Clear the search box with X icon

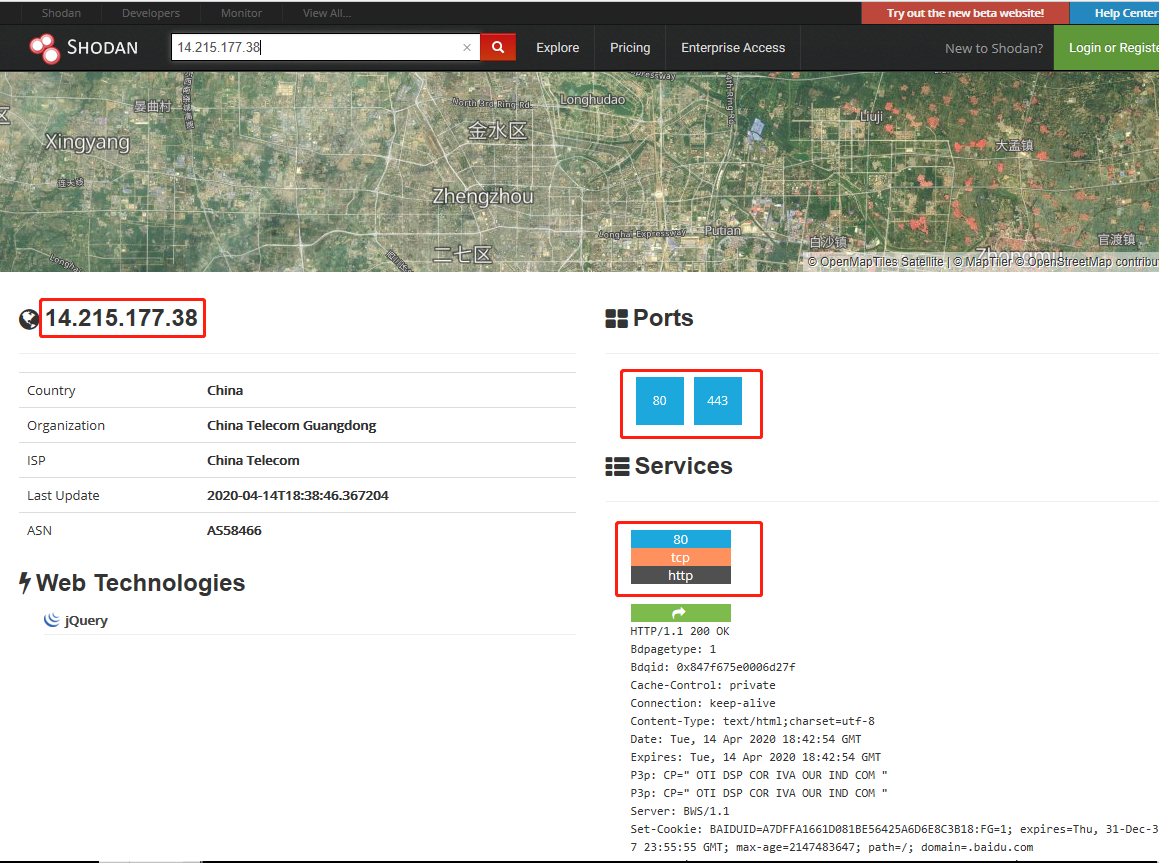(x=466, y=48)
